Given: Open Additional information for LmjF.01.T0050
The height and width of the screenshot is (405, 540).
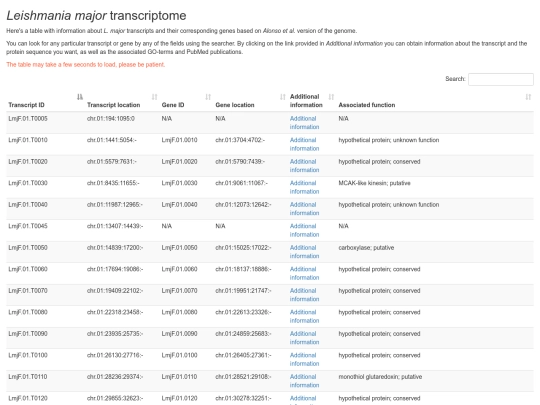Looking at the screenshot, I should tap(304, 252).
